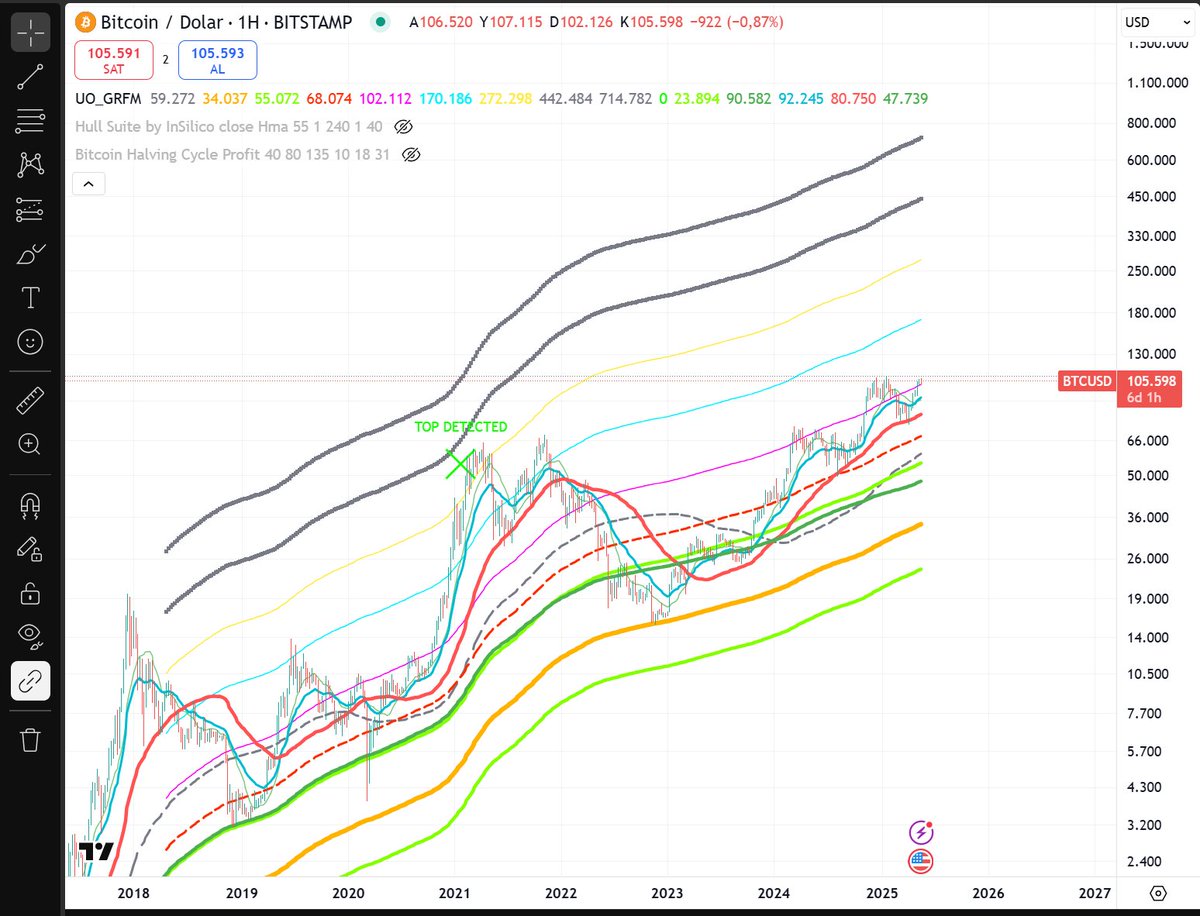Click the trash remove drawings icon

[x=31, y=739]
